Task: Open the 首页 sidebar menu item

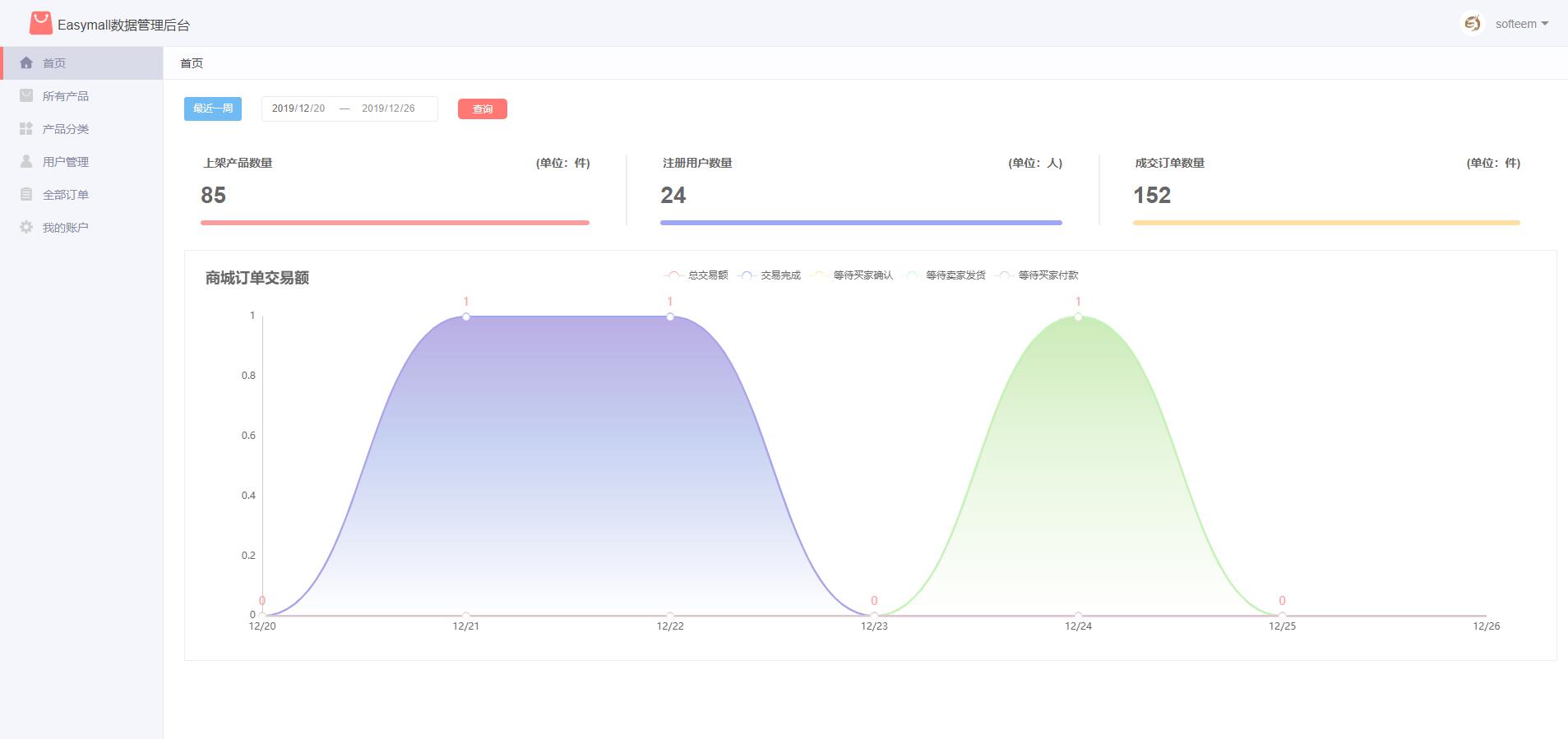Action: [x=81, y=62]
